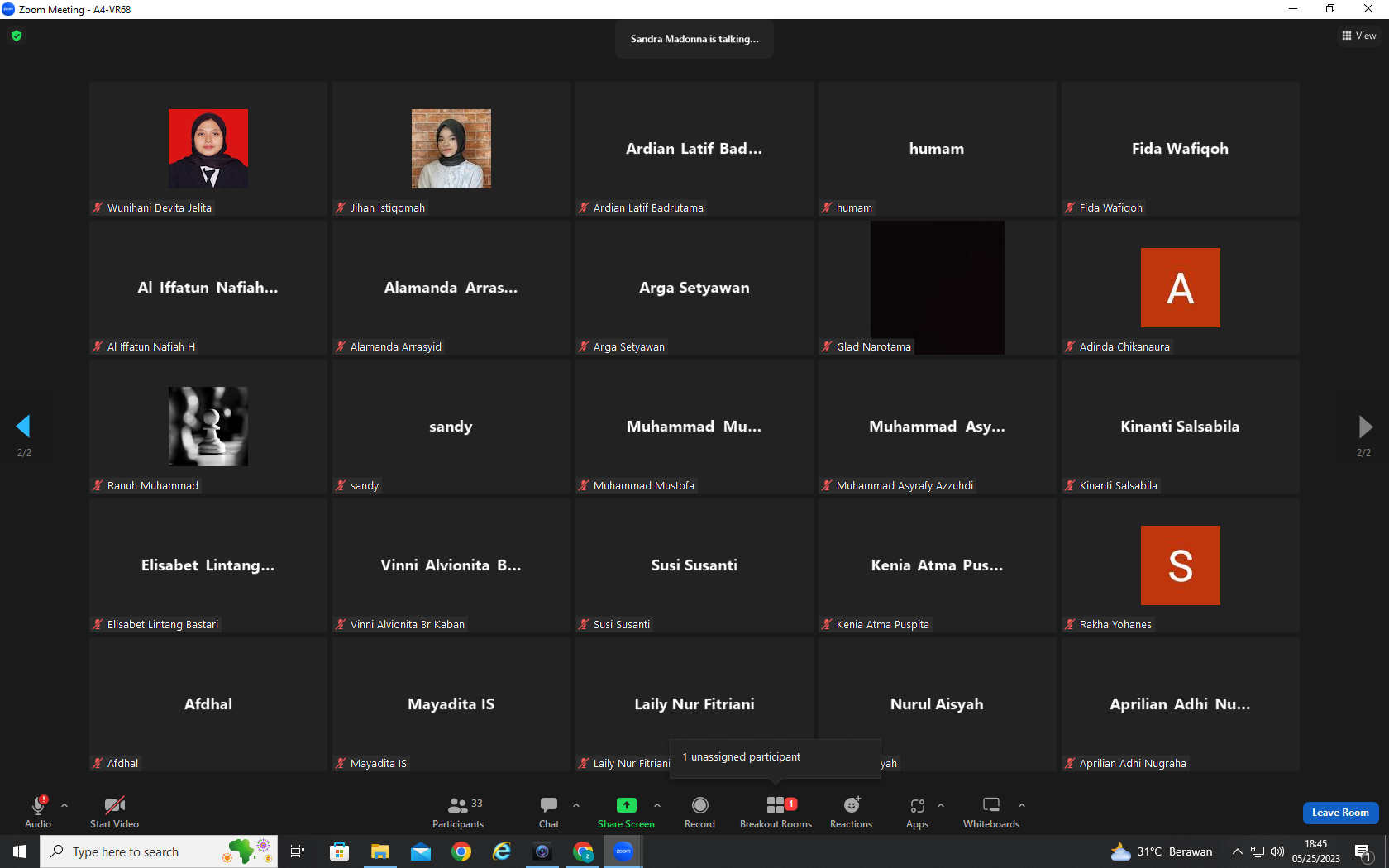Click Rakha Yohanes's orange S avatar

pos(1181,565)
